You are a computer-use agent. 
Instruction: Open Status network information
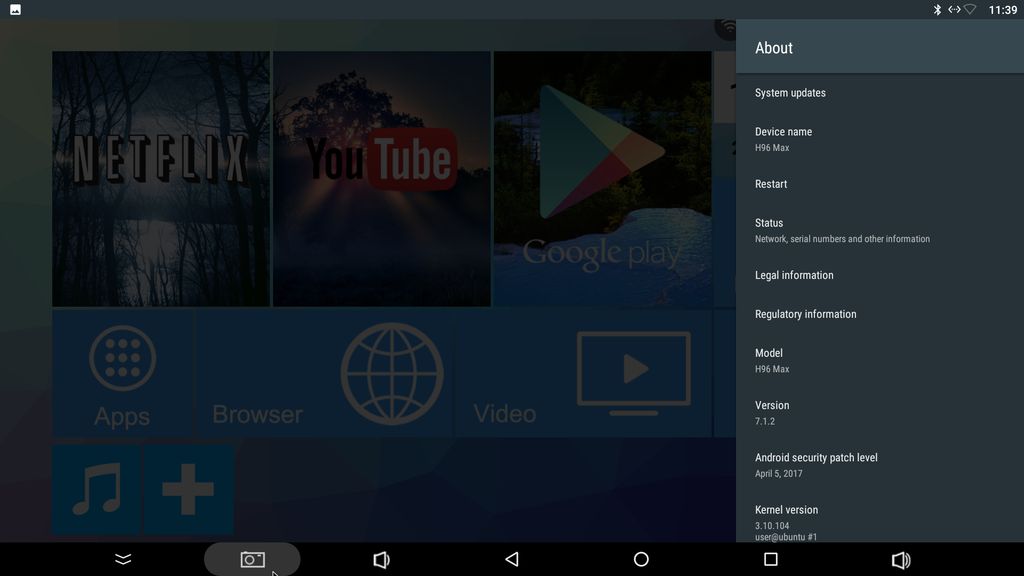point(842,230)
